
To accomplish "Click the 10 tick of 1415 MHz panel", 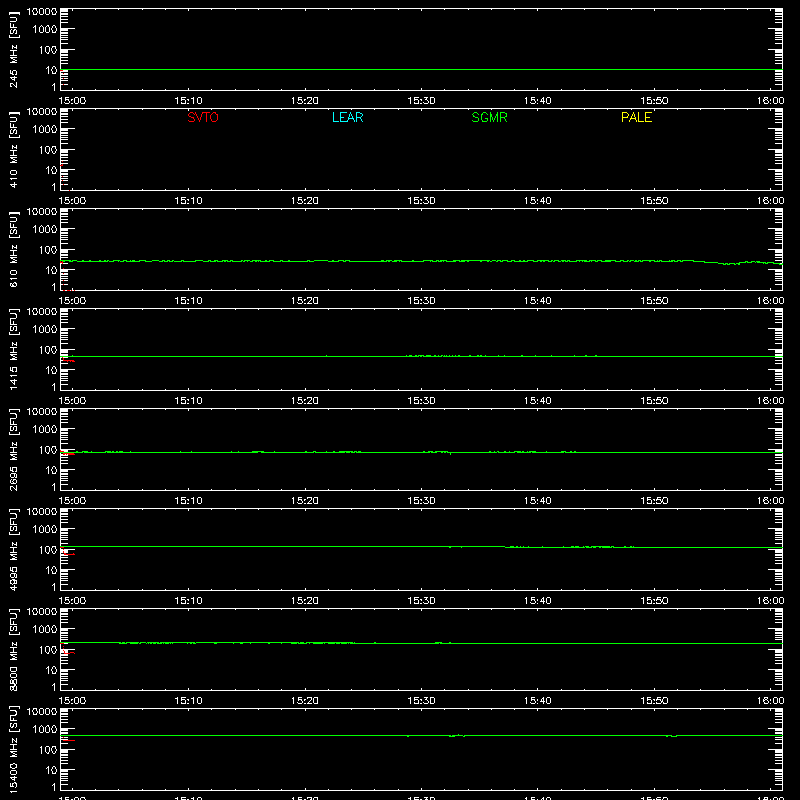I will click(x=51, y=370).
